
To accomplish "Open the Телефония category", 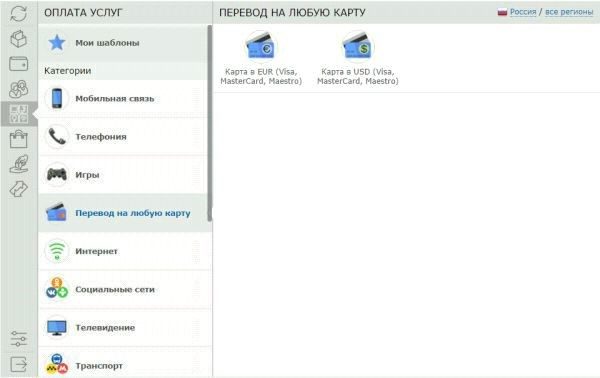I will [x=123, y=137].
